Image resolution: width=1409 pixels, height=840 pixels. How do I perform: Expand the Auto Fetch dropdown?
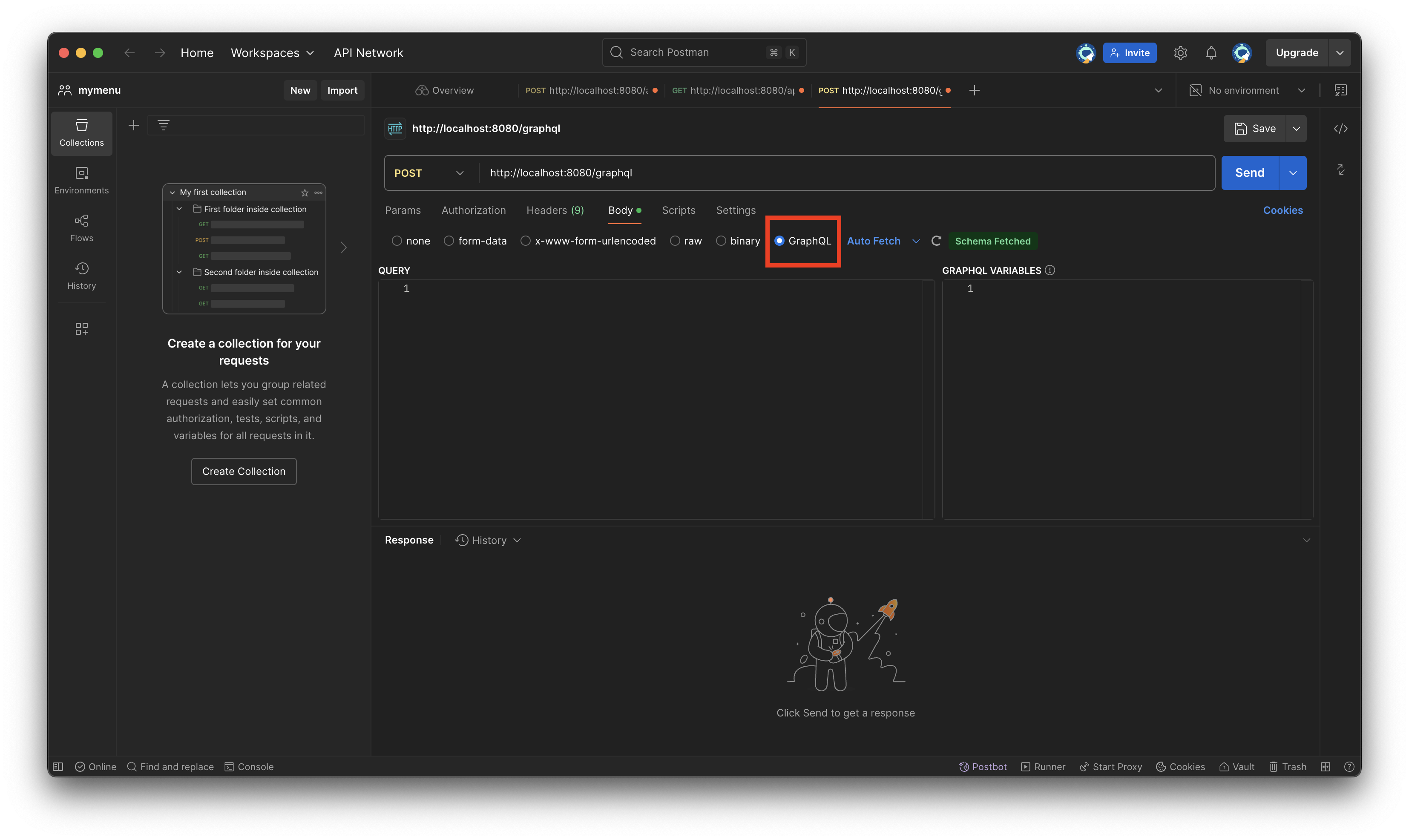coord(916,241)
